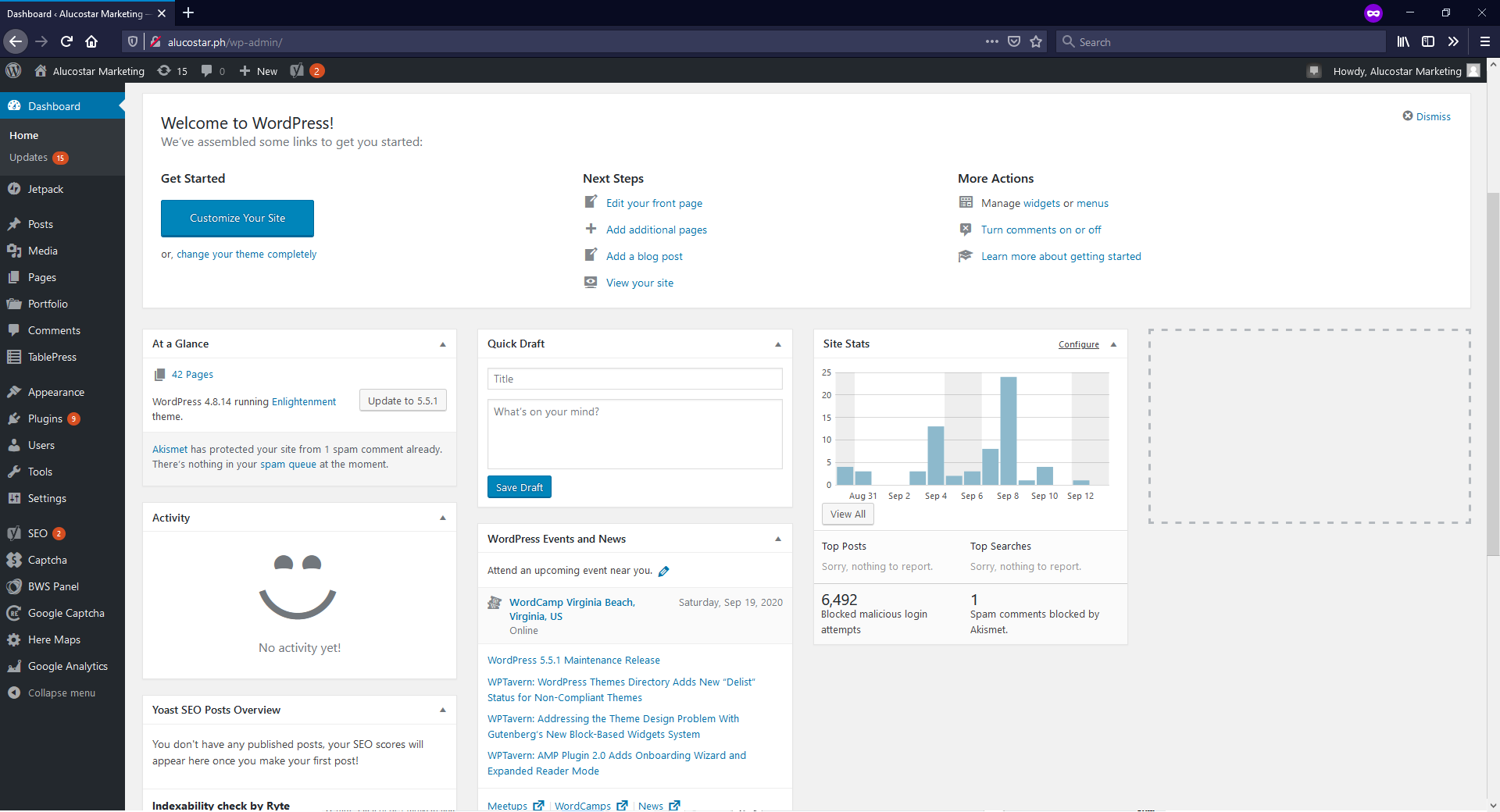1500x812 pixels.
Task: Click the Add a blog post link
Action: tap(645, 256)
